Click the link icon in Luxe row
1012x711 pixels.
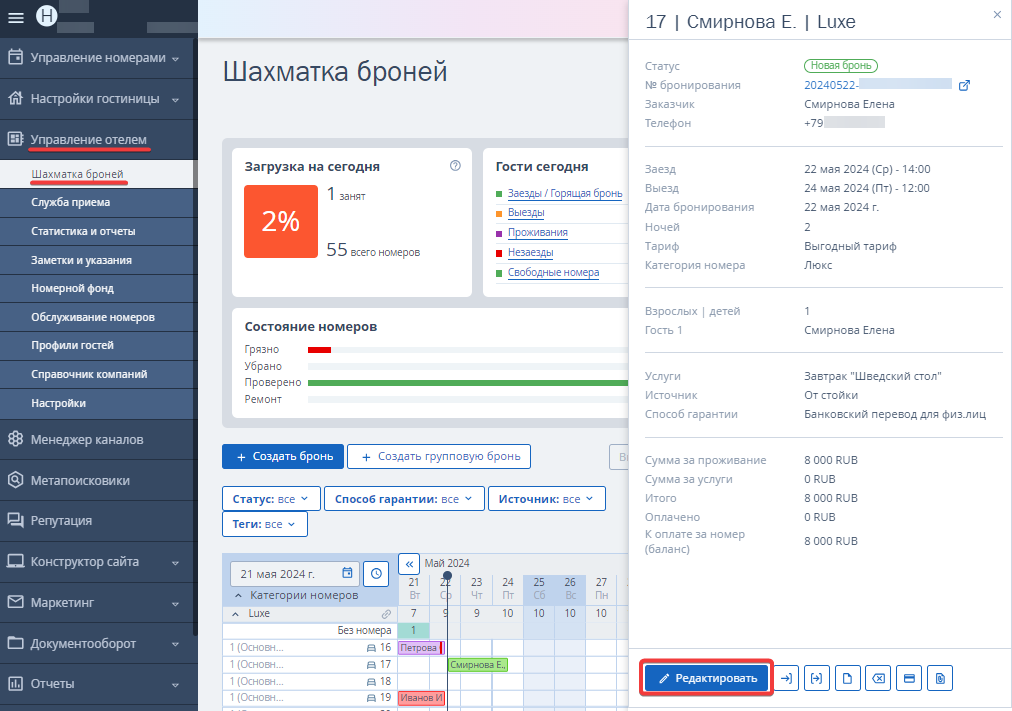pos(386,614)
